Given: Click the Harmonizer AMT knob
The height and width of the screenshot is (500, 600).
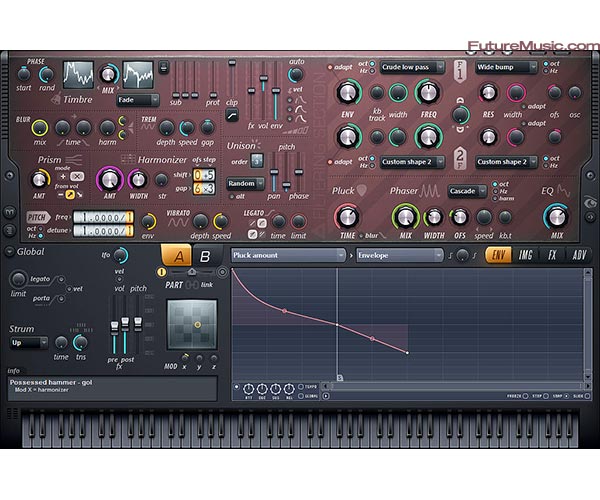Looking at the screenshot, I should point(110,179).
